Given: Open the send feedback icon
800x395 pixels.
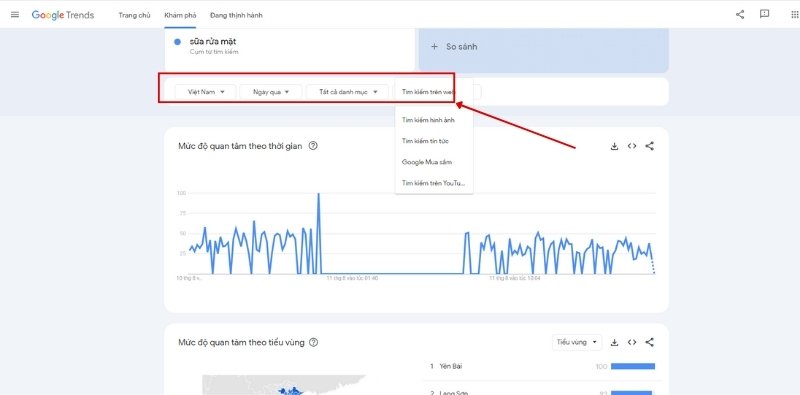Looking at the screenshot, I should point(764,14).
